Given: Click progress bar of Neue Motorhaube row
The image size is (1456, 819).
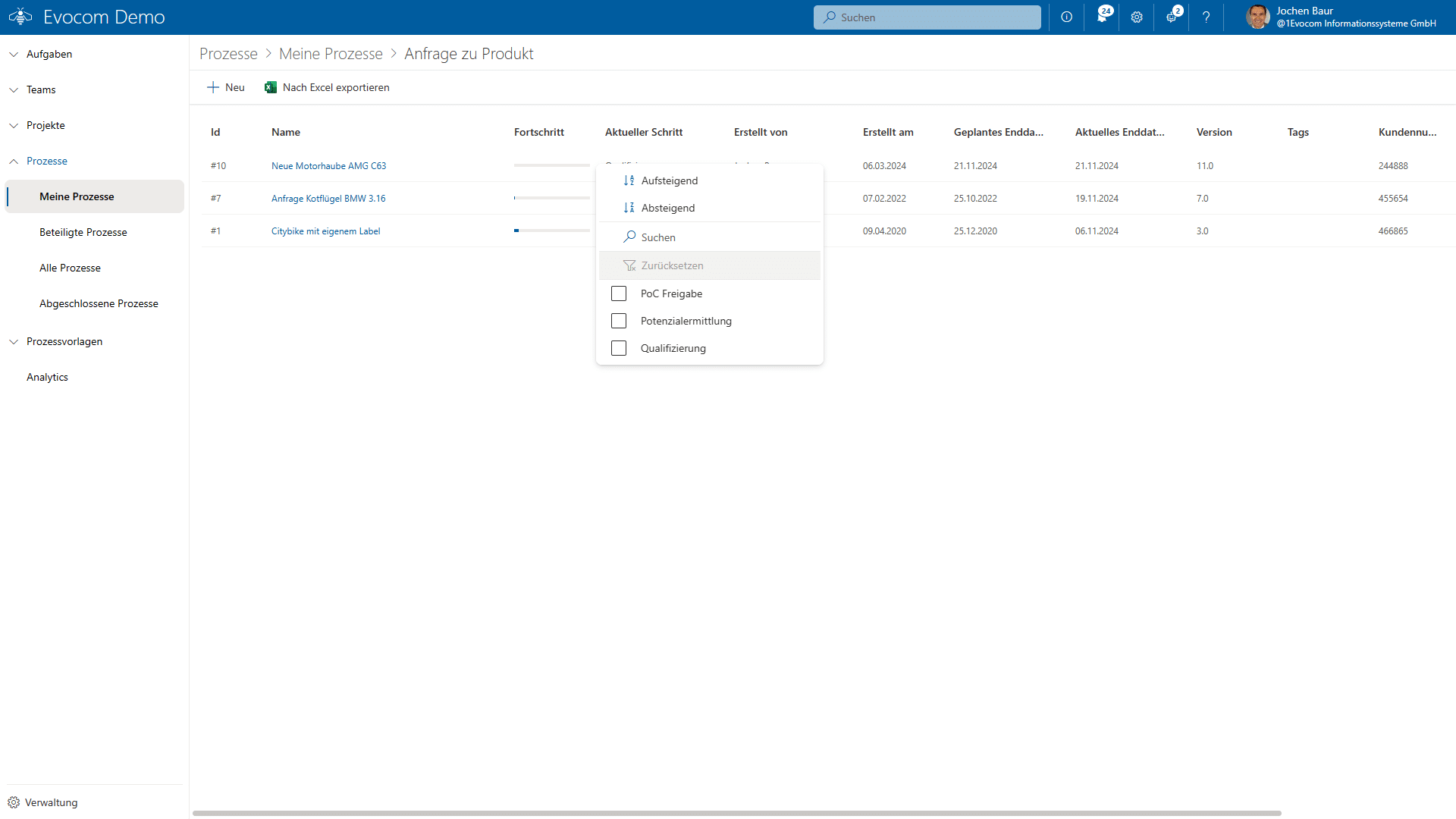Looking at the screenshot, I should (x=551, y=165).
